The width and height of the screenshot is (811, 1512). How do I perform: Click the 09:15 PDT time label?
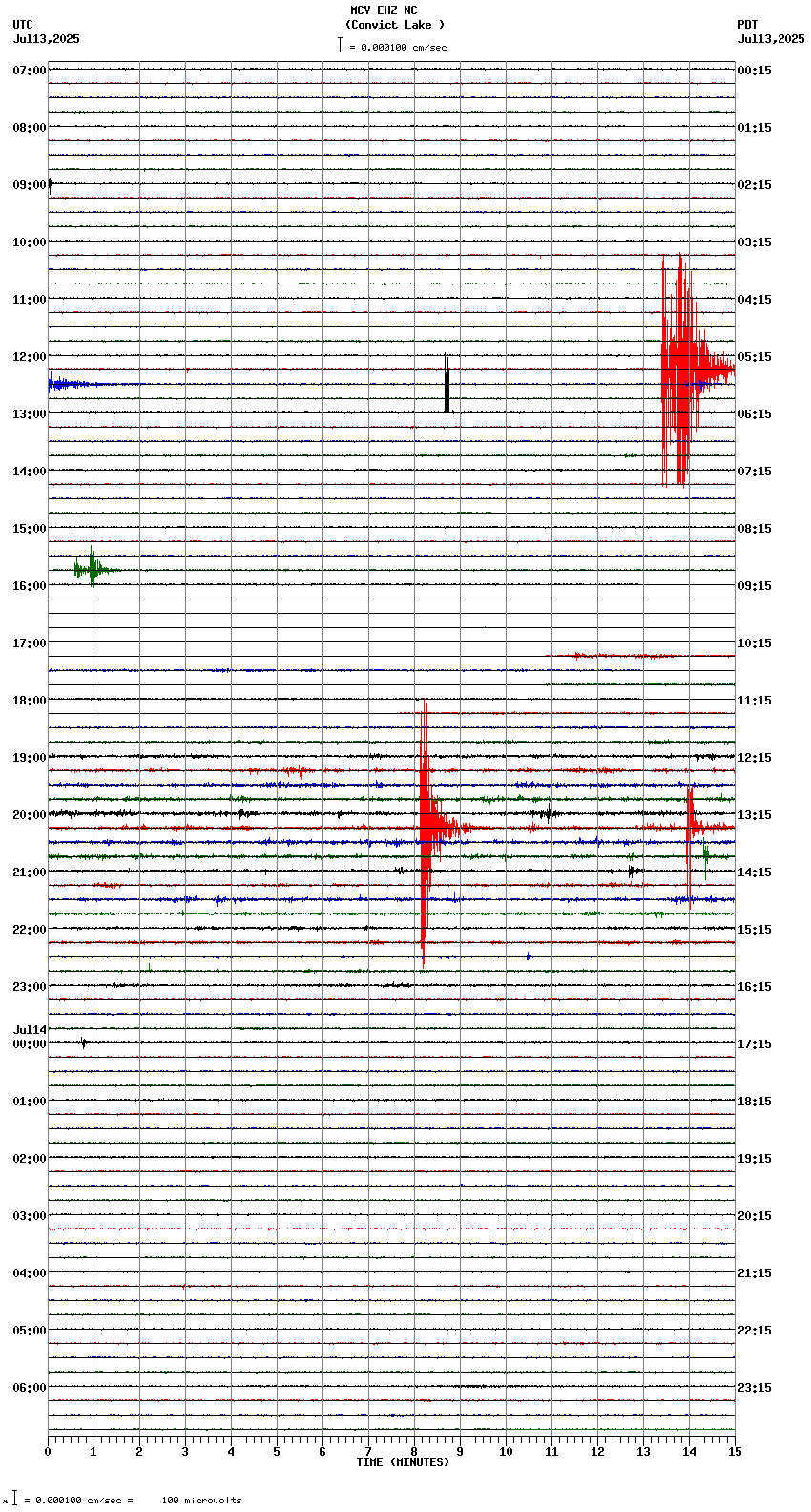click(755, 586)
